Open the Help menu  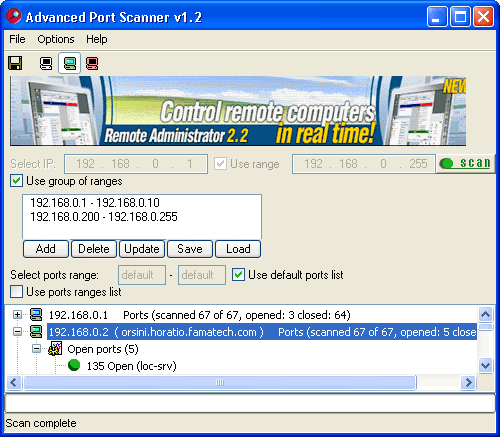(97, 39)
